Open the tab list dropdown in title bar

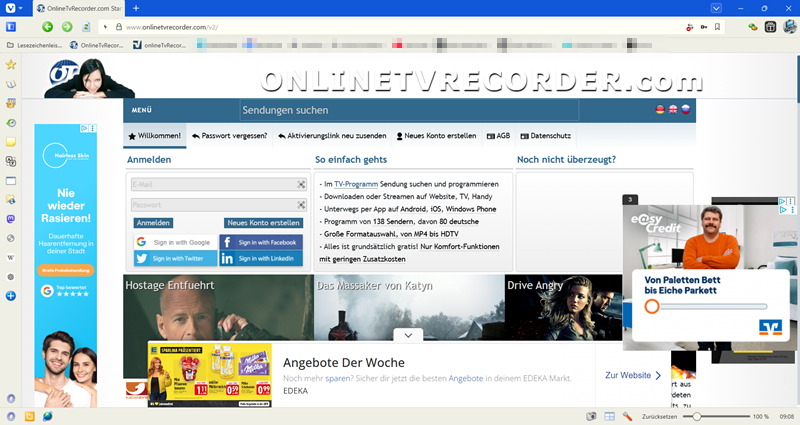[715, 8]
